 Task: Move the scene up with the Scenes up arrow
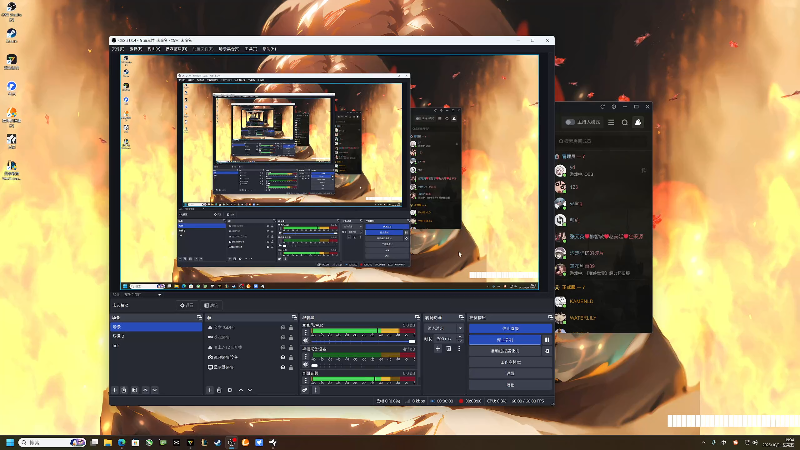click(x=145, y=390)
